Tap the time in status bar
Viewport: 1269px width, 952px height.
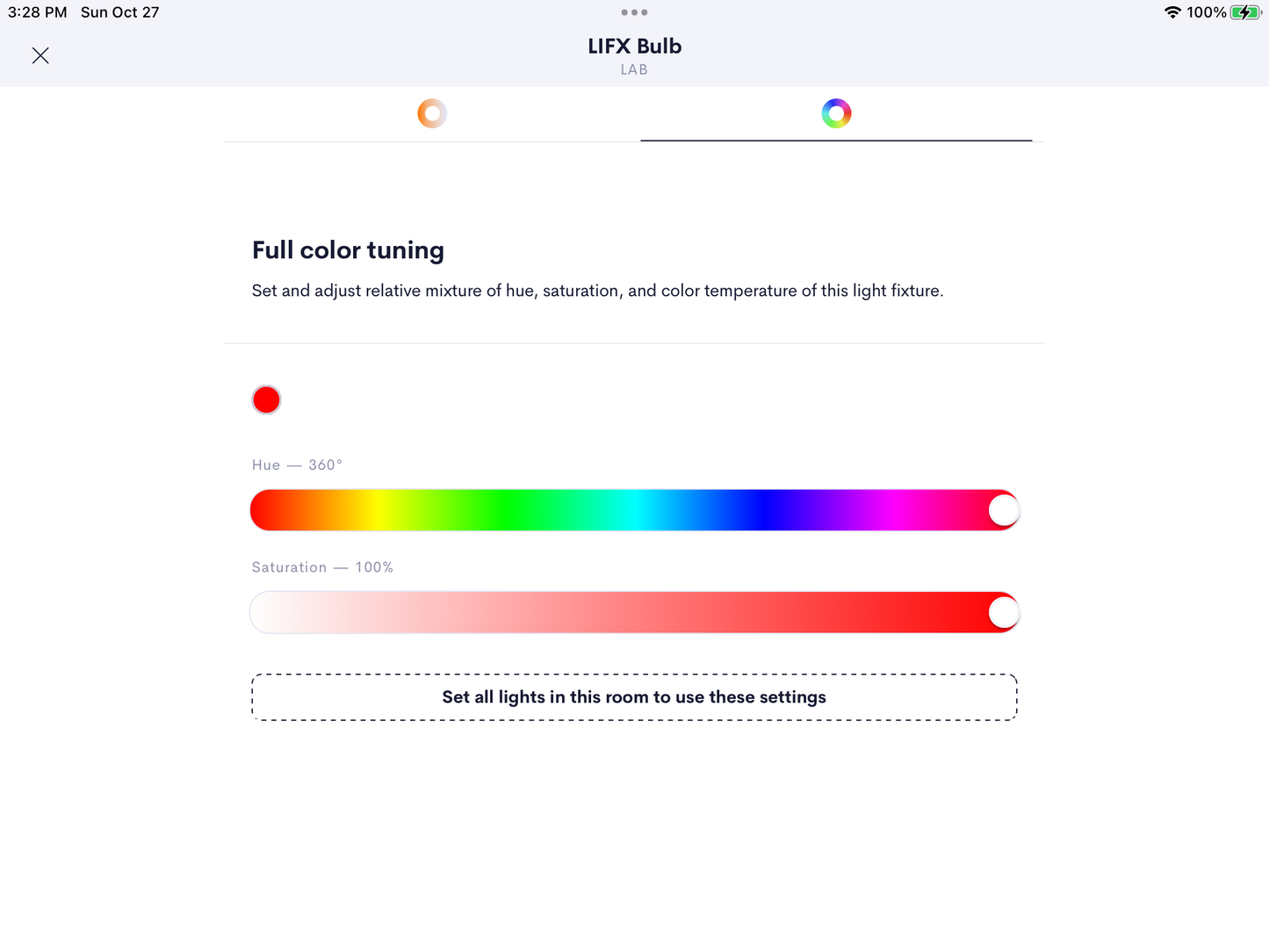coord(38,12)
